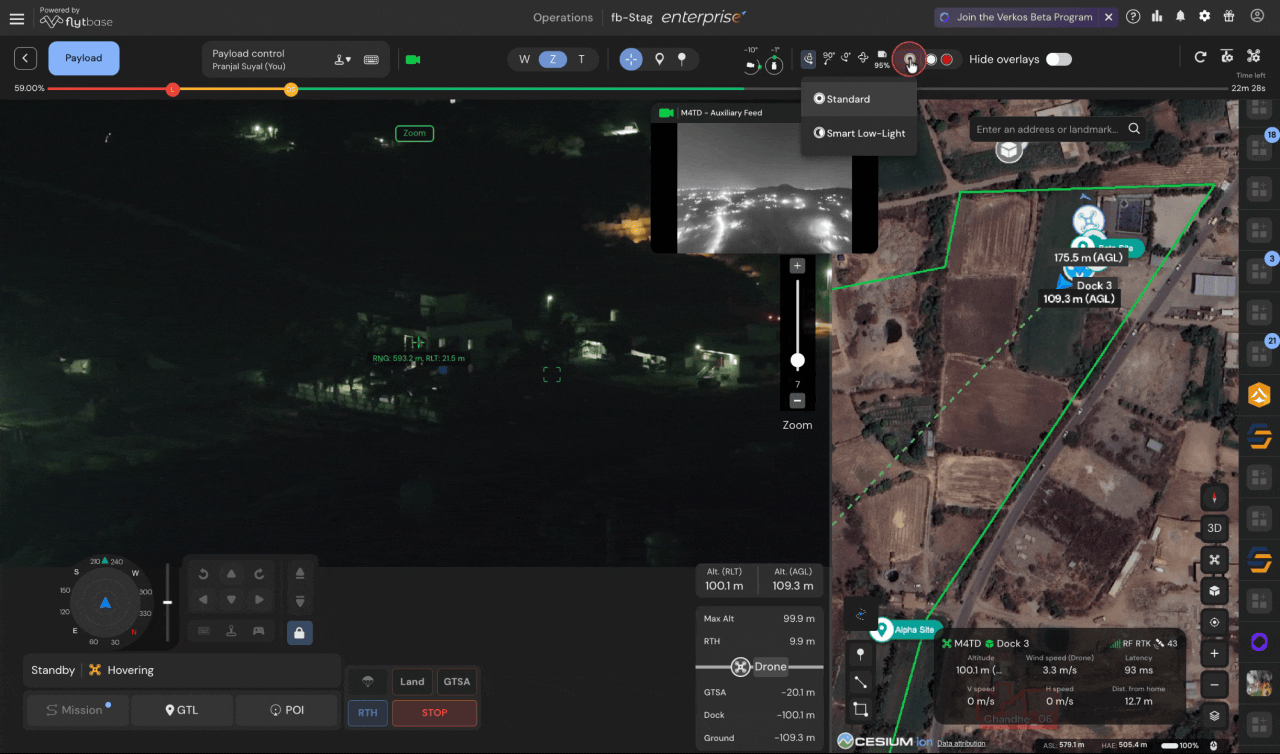Image resolution: width=1280 pixels, height=754 pixels.
Task: Zoom in on the map
Action: (x=1215, y=654)
